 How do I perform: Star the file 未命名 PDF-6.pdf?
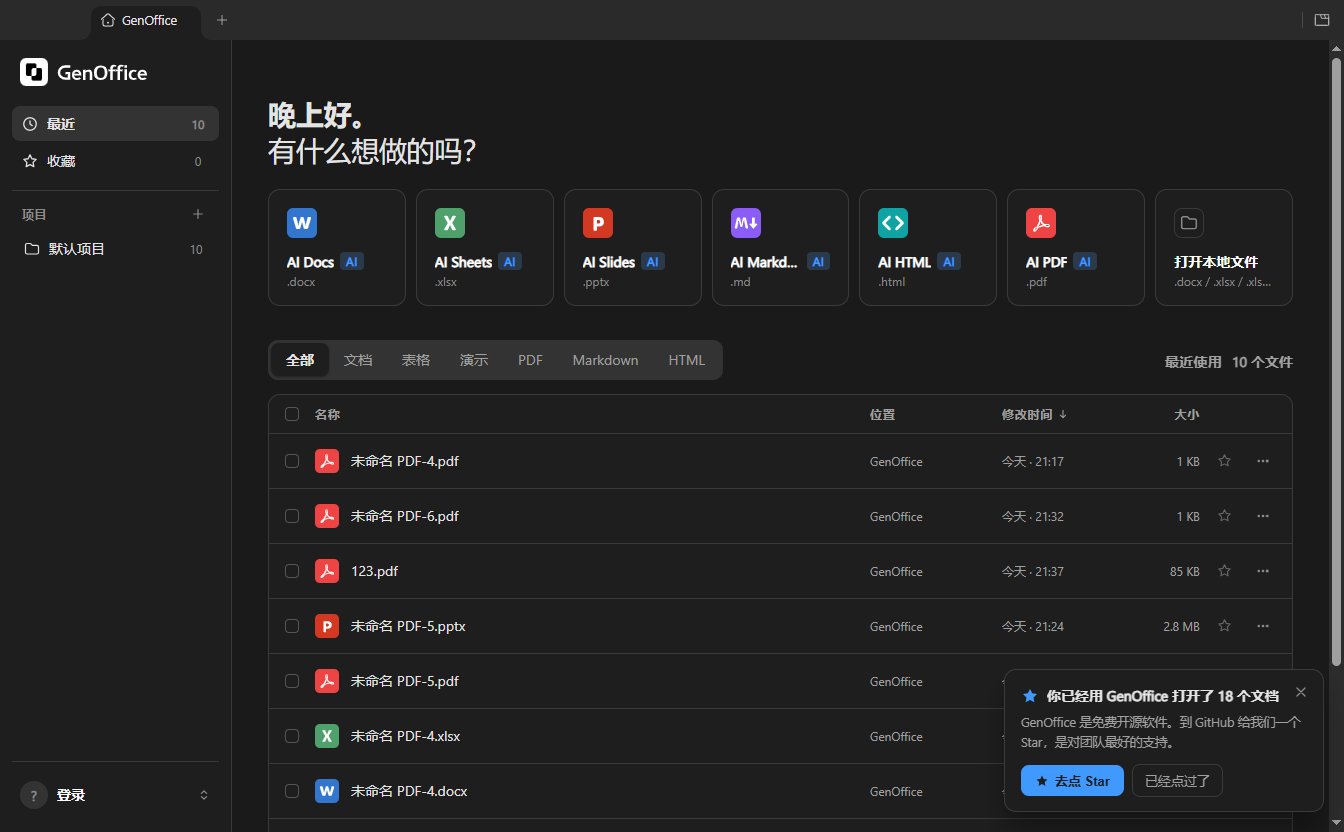(x=1224, y=516)
